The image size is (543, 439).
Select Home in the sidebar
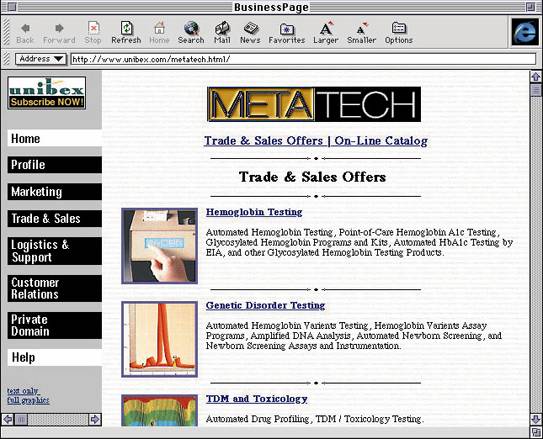54,138
